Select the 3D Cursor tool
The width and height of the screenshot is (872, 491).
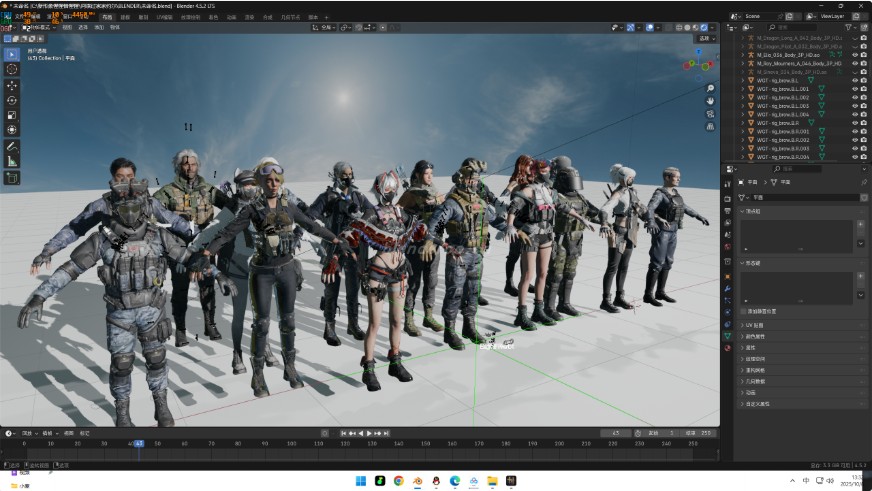[12, 69]
